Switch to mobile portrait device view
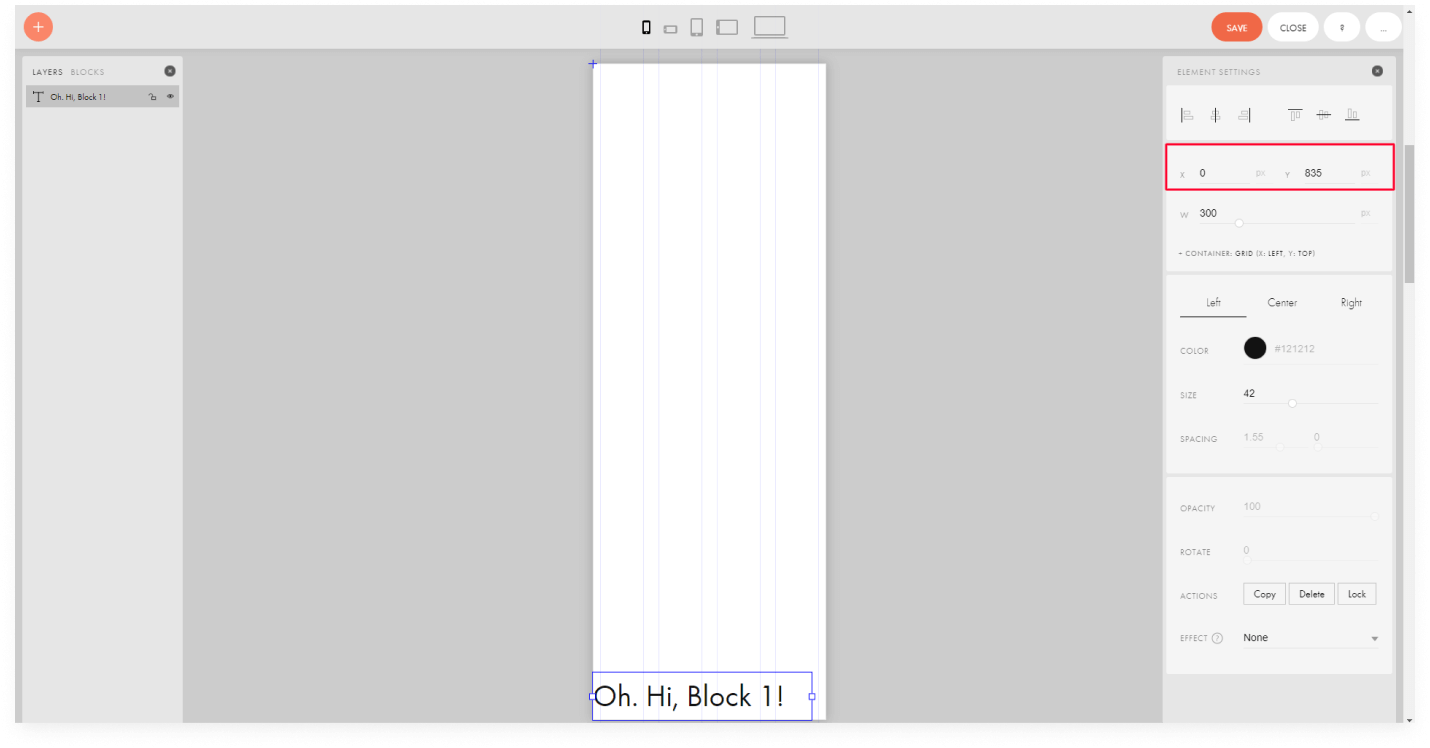1430x748 pixels. point(646,28)
